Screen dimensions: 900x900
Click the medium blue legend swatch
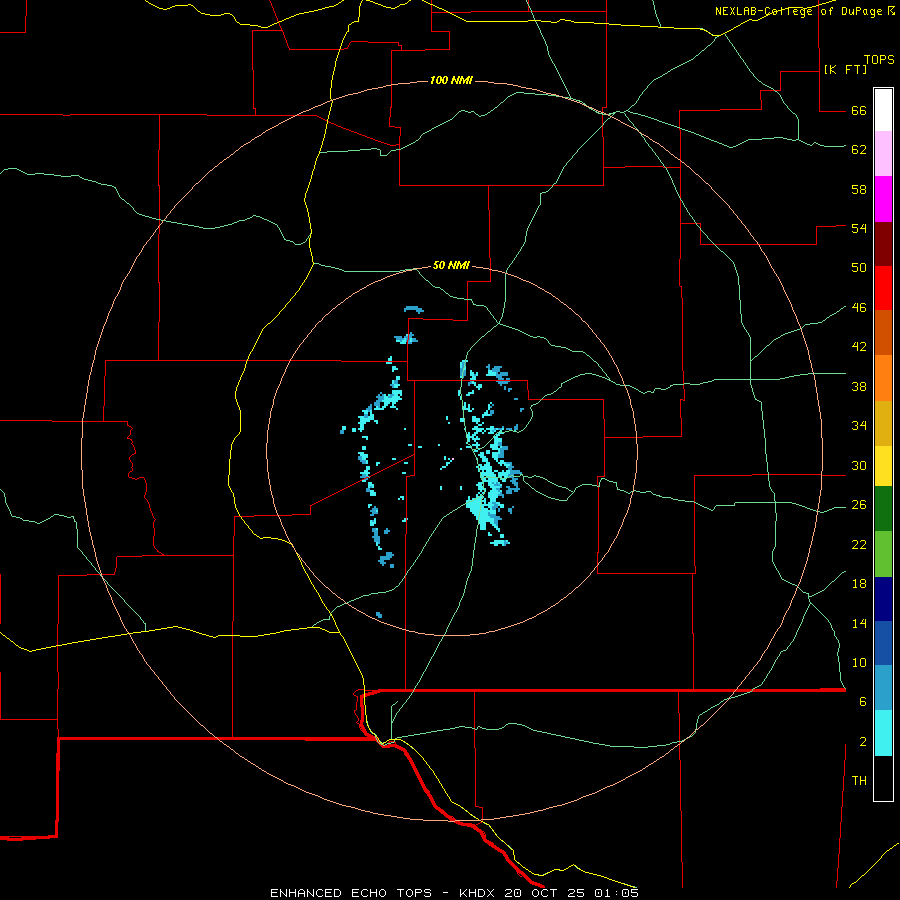click(x=883, y=643)
